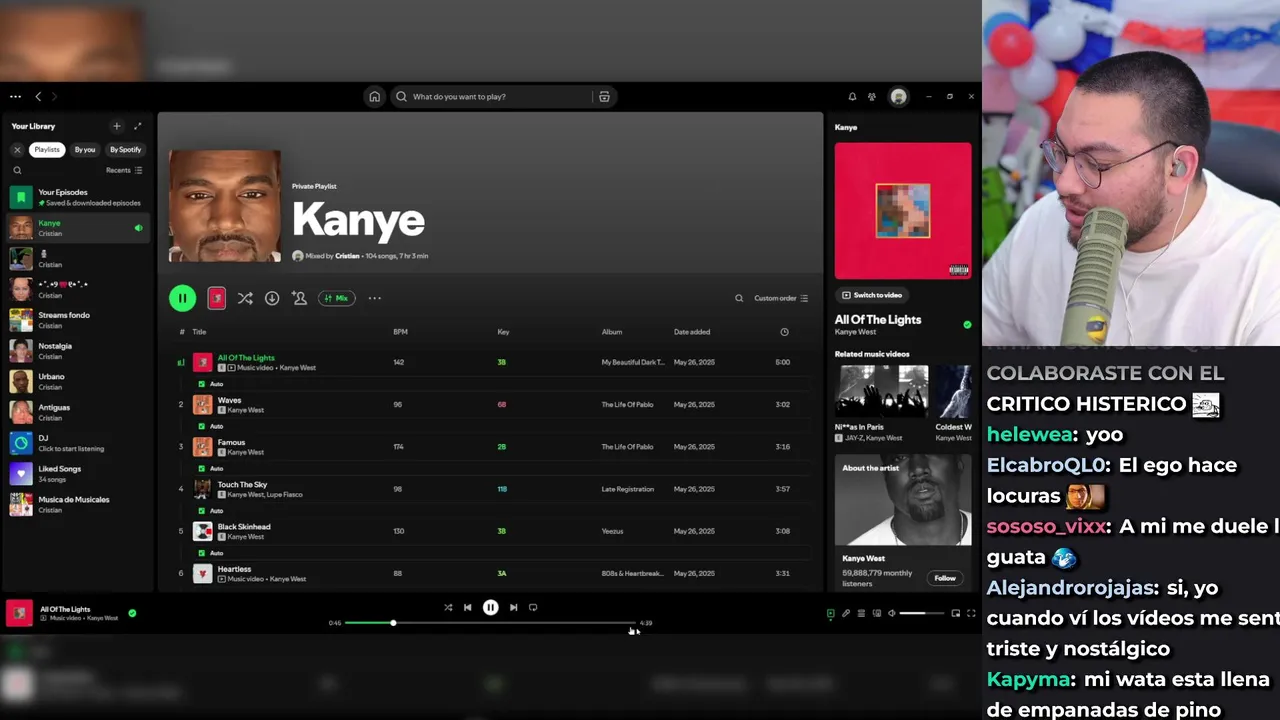Sort by the duration clock icon header
Viewport: 1280px width, 720px height.
coord(784,332)
